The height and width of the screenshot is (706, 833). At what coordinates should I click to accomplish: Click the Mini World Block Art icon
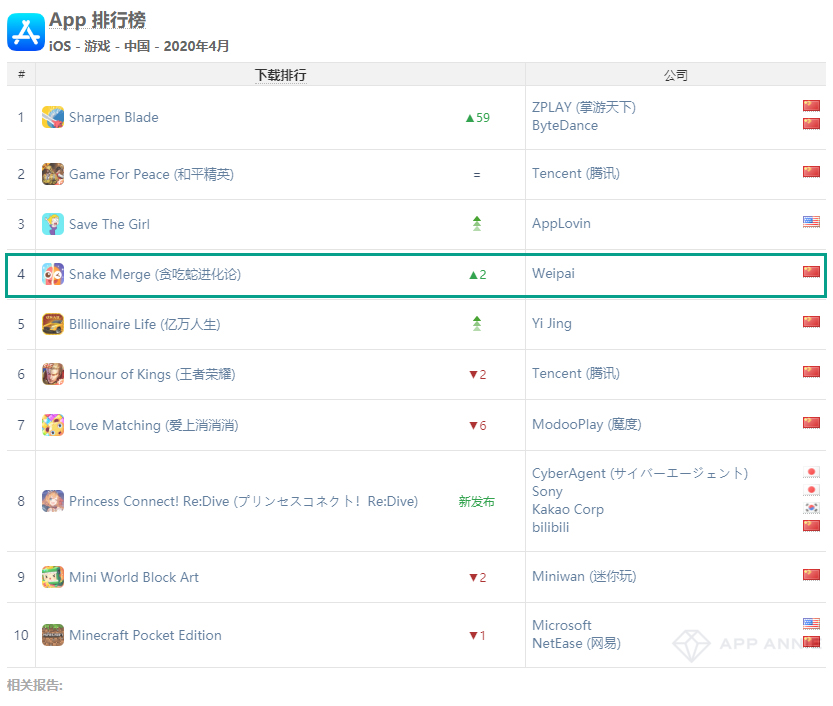53,577
